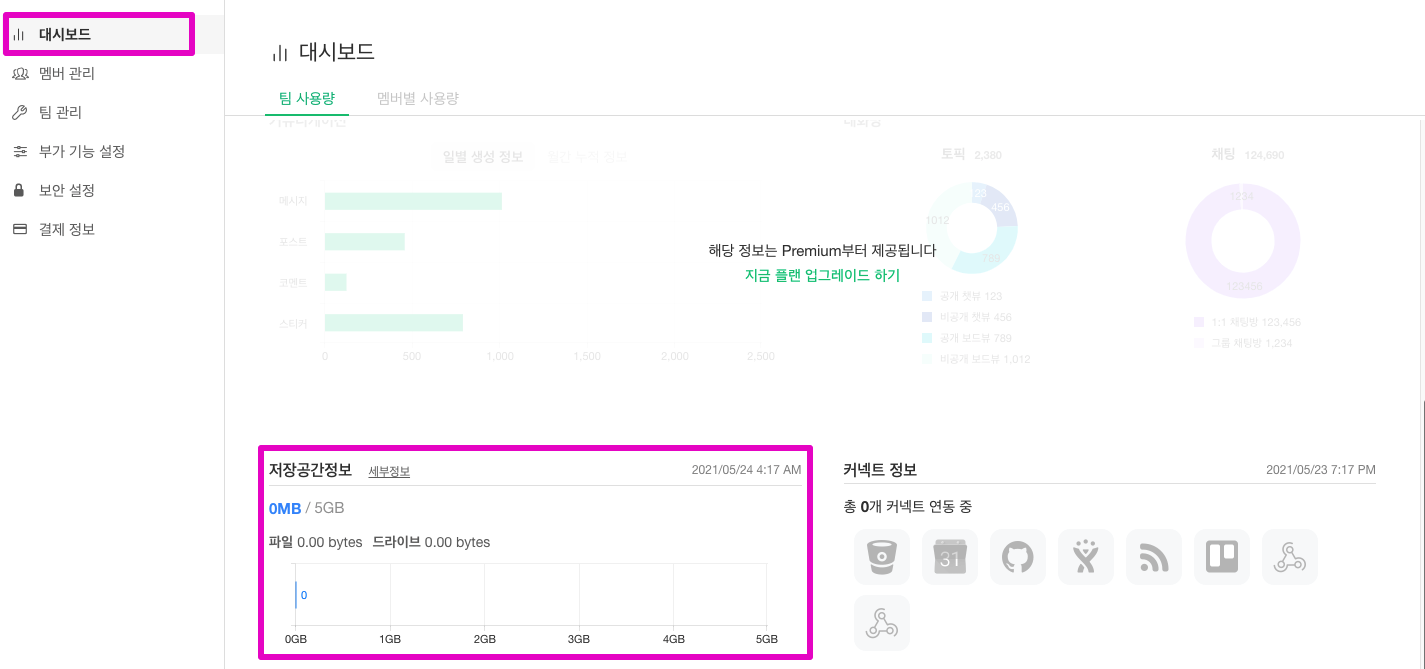Image resolution: width=1425 pixels, height=669 pixels.
Task: Select the RSS feed connector icon
Action: point(1153,557)
